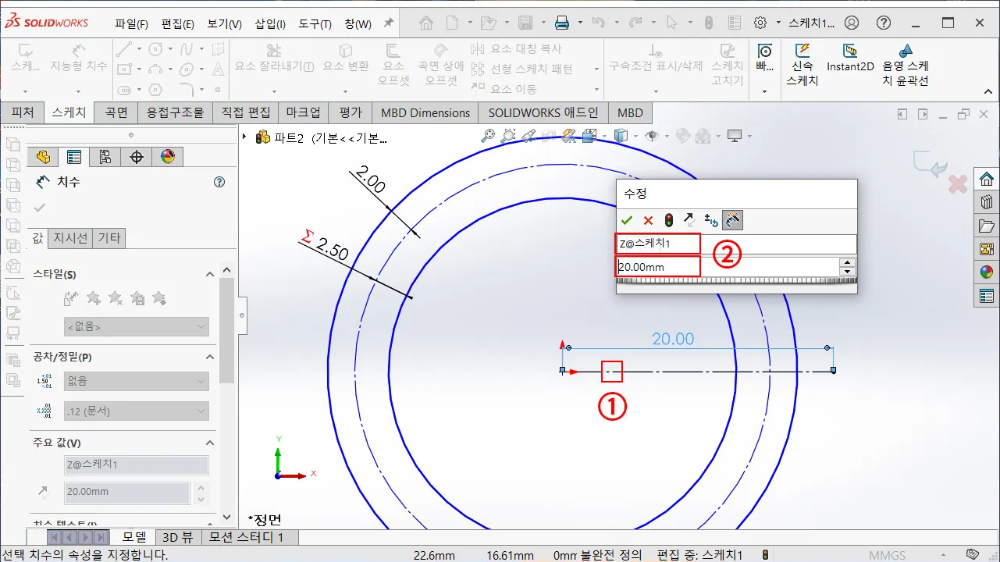This screenshot has height=562, width=1000.
Task: Open appearances color ball in task pane
Action: click(x=986, y=272)
